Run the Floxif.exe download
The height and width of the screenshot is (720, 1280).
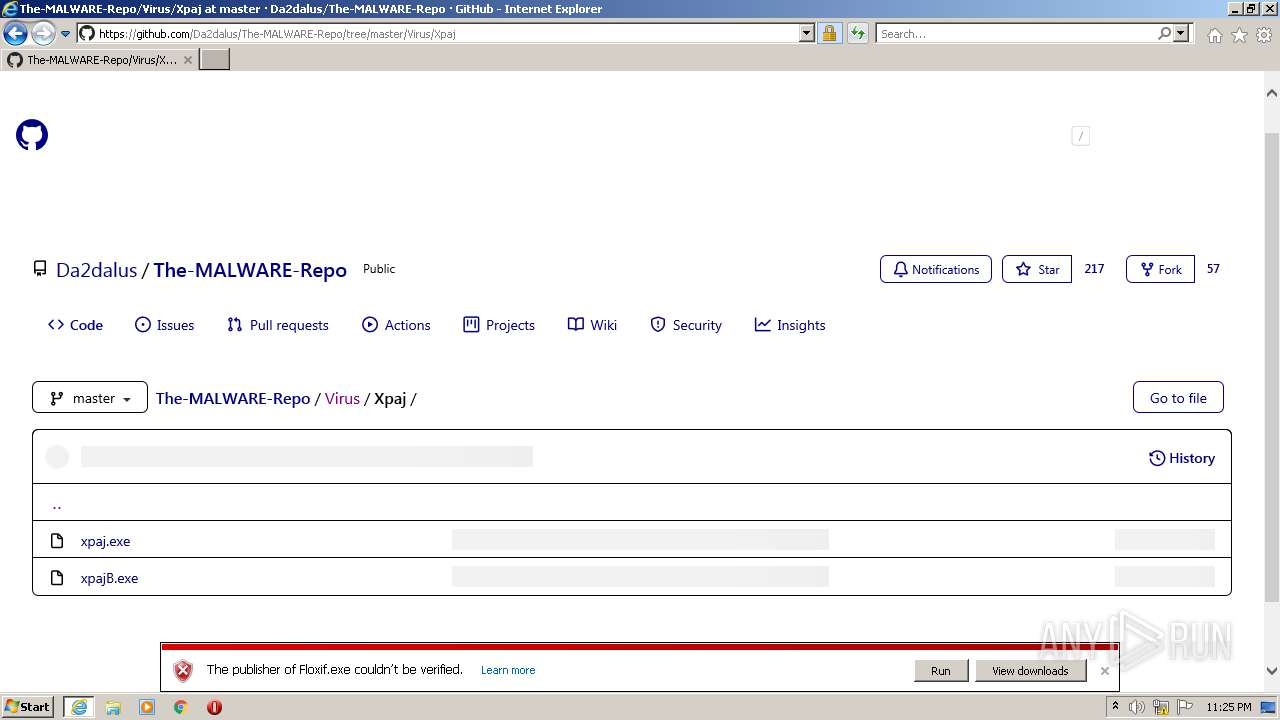(941, 671)
